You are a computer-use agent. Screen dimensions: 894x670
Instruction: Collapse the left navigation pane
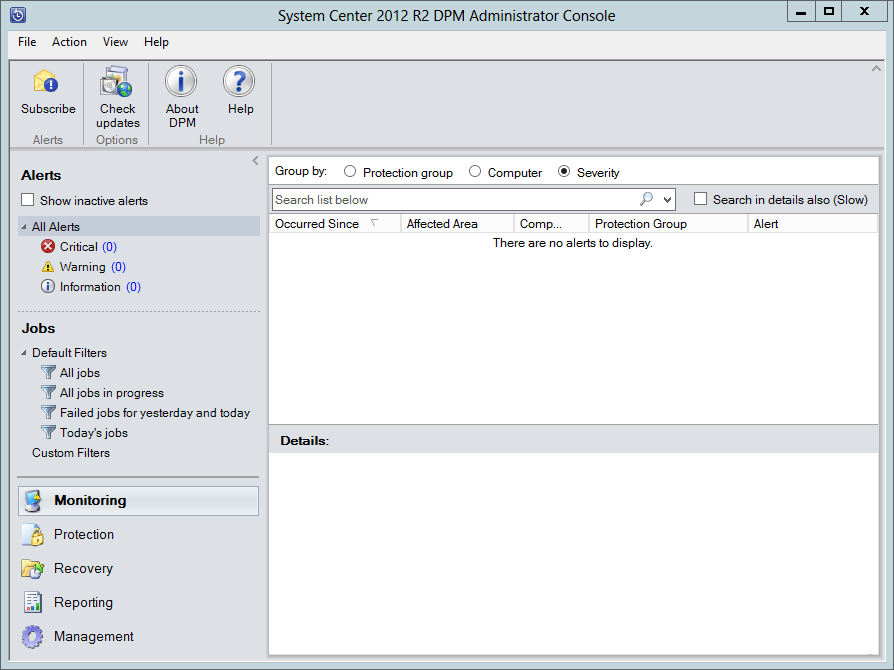click(255, 161)
